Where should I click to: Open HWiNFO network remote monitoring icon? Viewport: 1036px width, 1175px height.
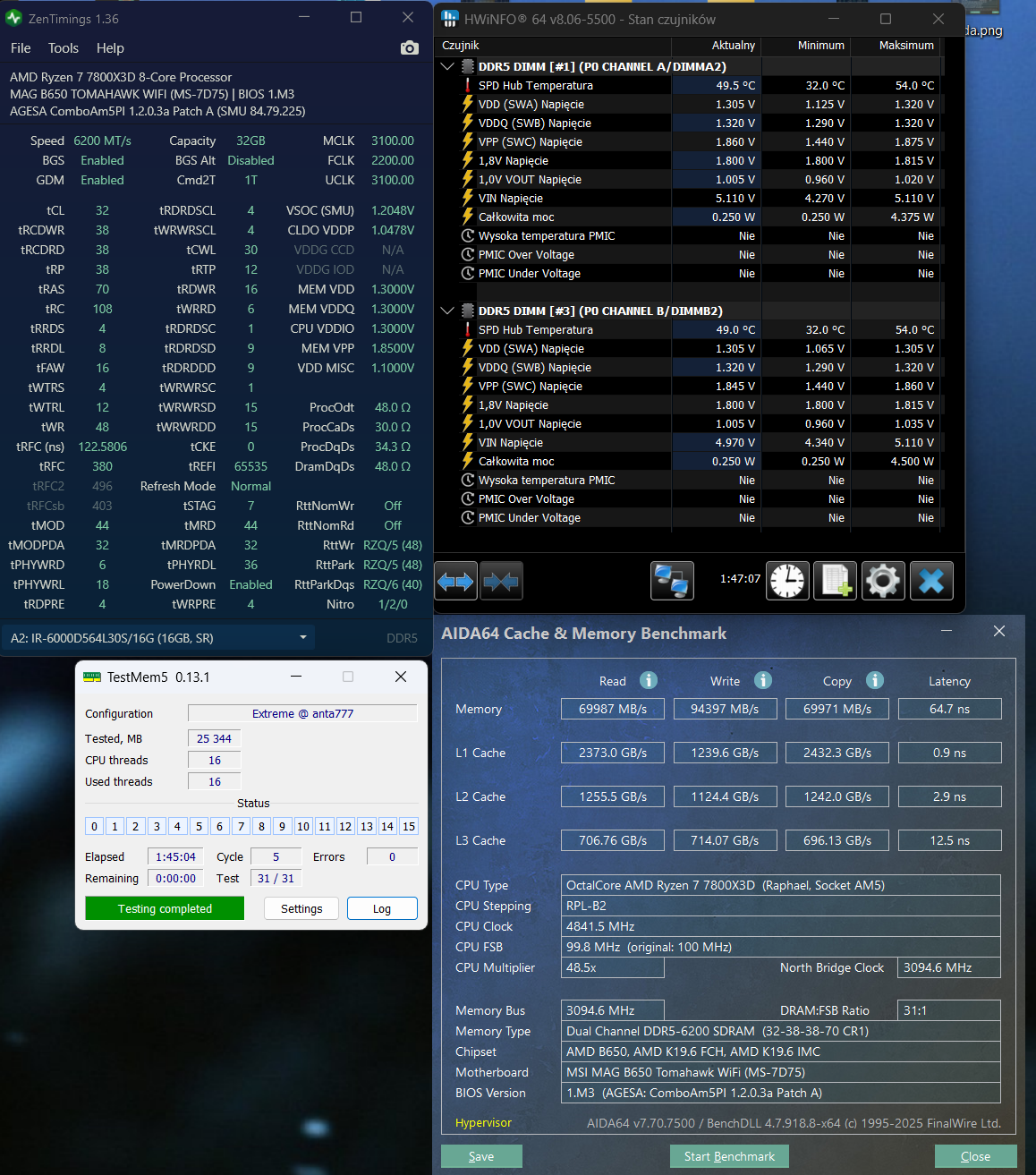click(672, 582)
